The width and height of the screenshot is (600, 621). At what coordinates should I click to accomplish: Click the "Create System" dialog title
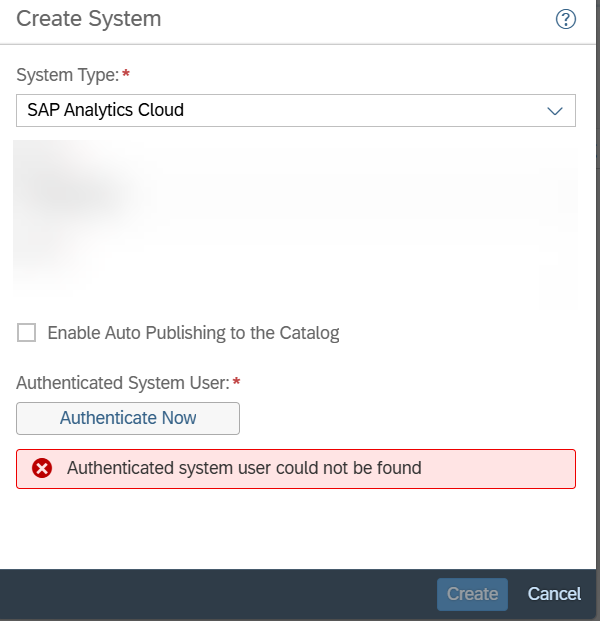click(89, 19)
